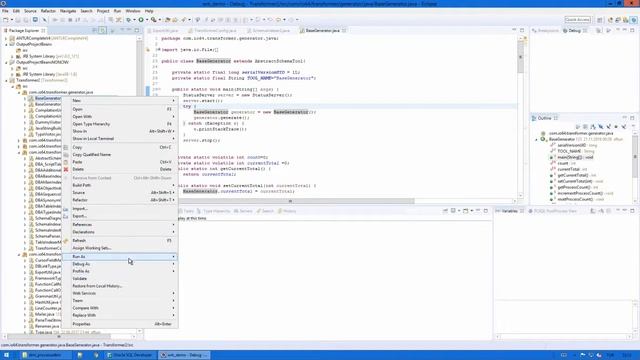Select Copy Qualified Name entry
This screenshot has width=640, height=360.
tap(120, 155)
